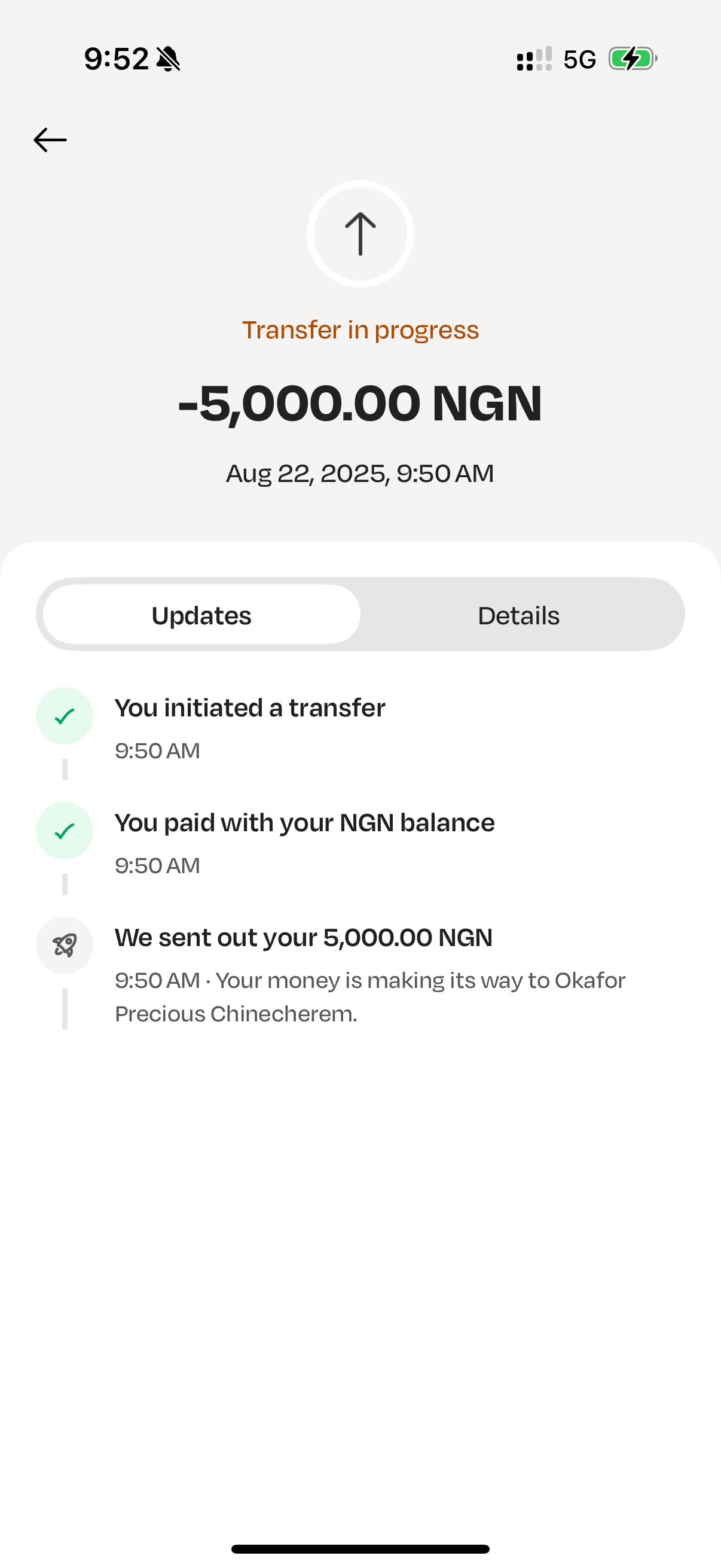Tap the 5G network indicator
The height and width of the screenshot is (1568, 721).
[x=579, y=60]
